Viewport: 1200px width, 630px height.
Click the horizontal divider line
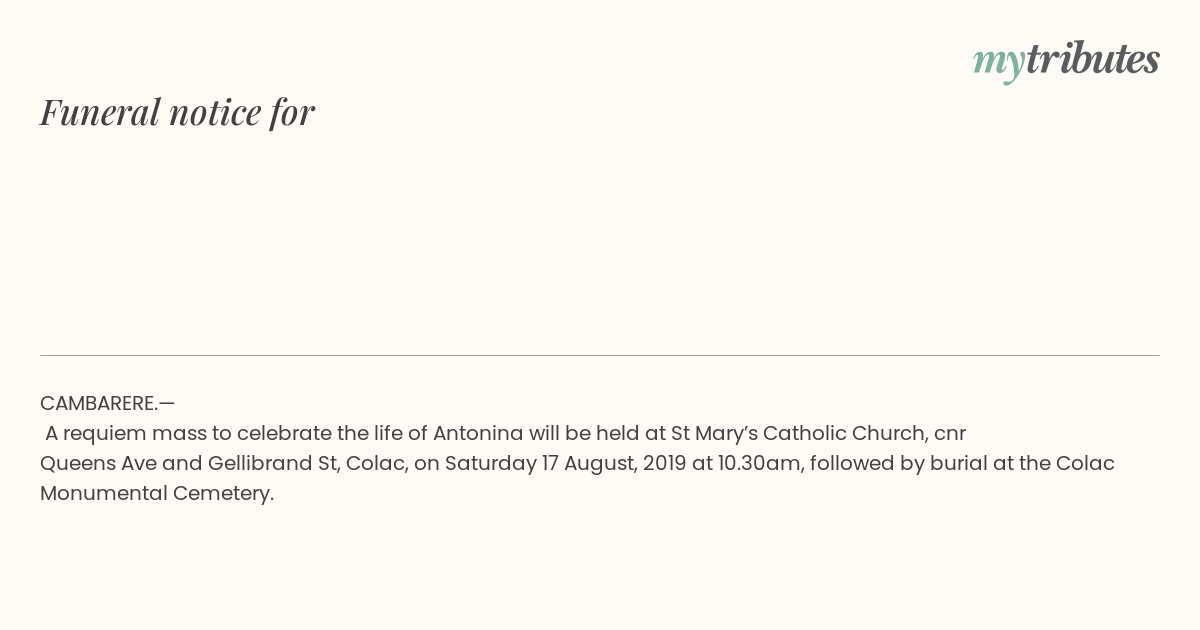coord(600,355)
